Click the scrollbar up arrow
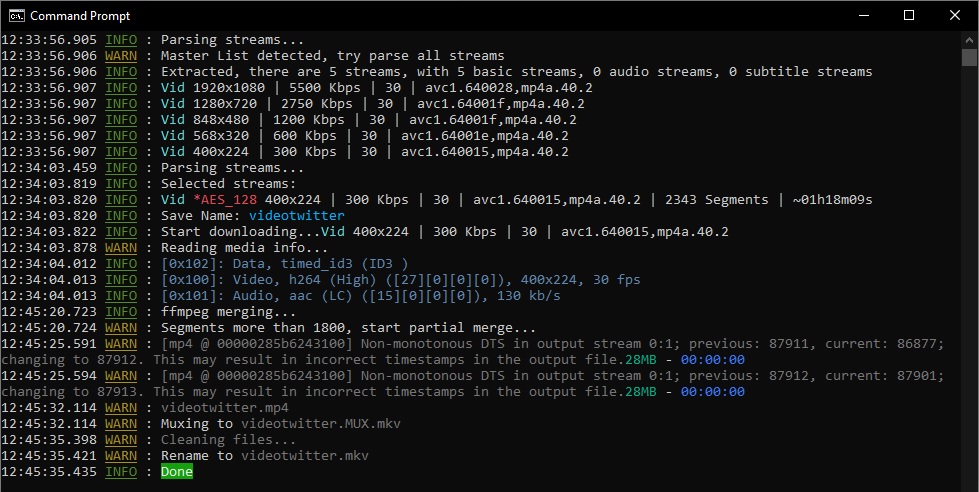979x492 pixels. [969, 39]
